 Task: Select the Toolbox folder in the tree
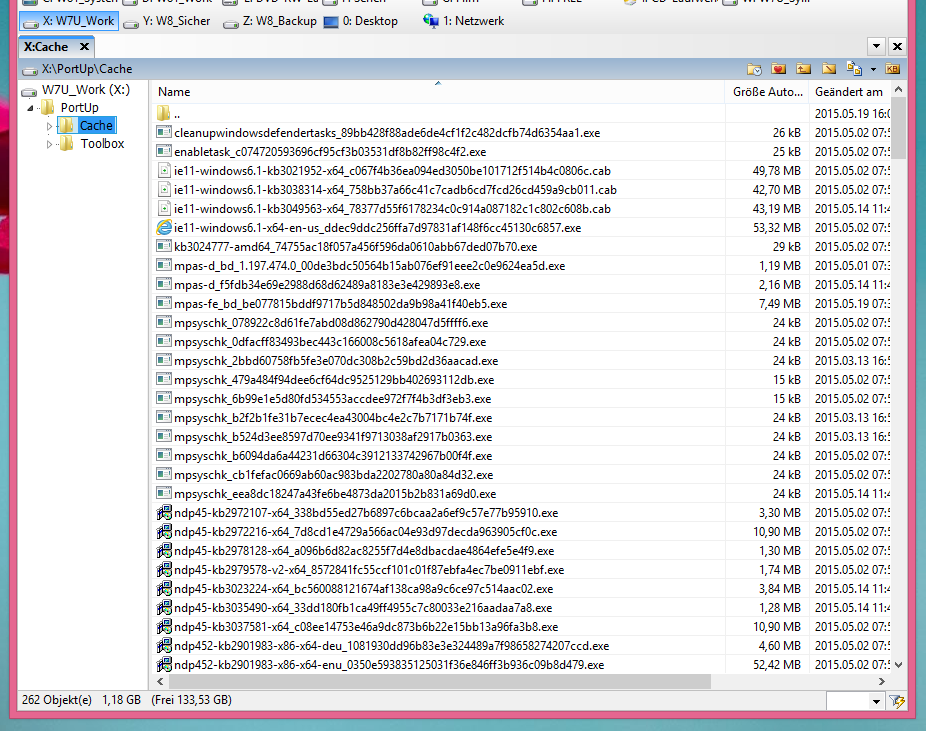coord(102,143)
